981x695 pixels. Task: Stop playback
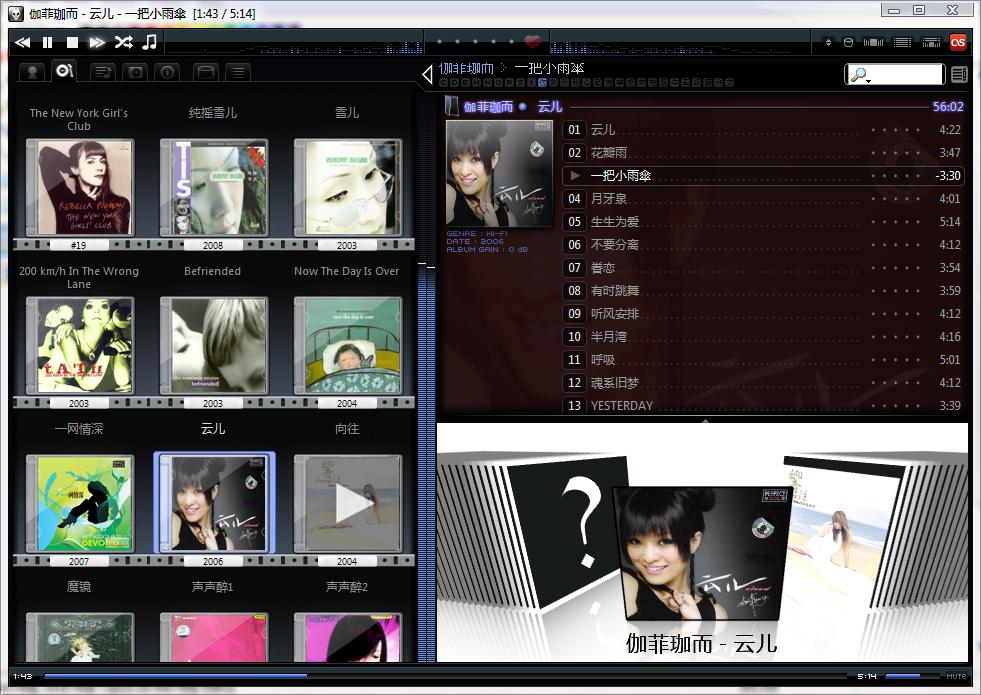click(73, 43)
